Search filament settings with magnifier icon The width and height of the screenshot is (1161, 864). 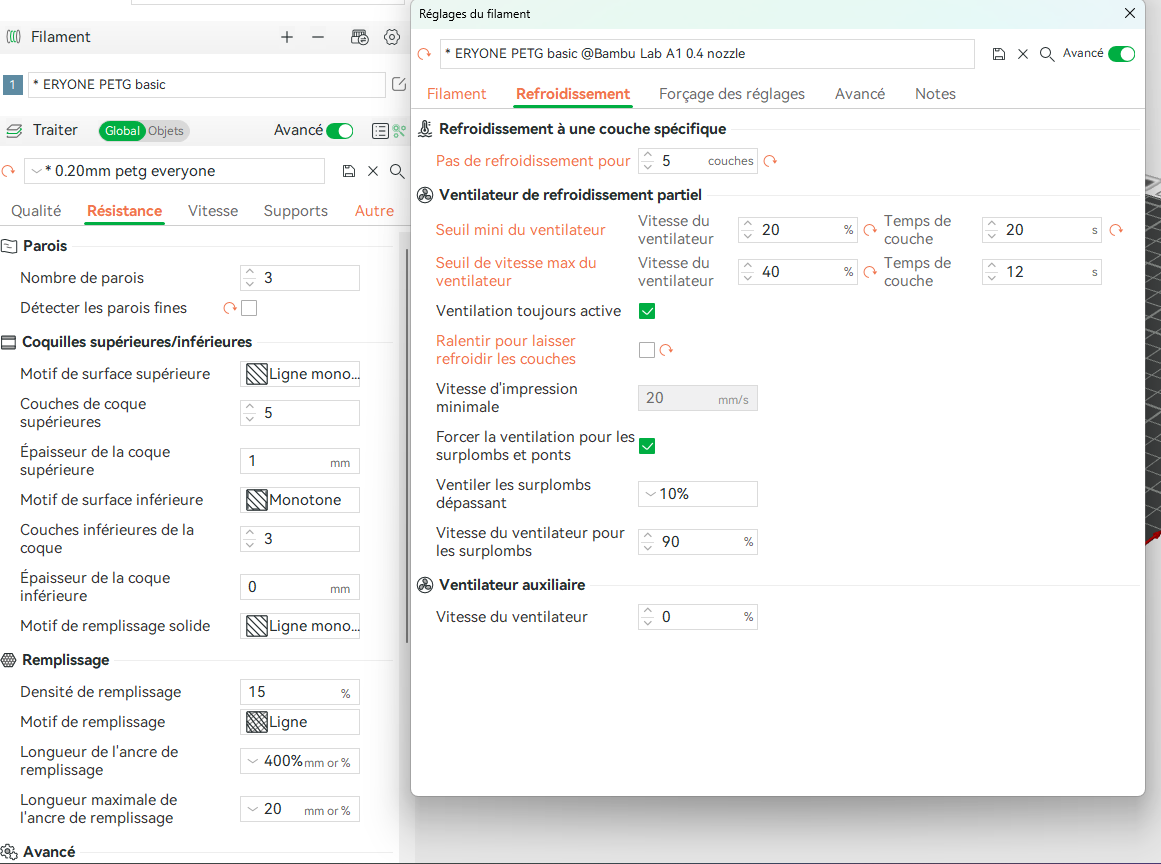1047,53
